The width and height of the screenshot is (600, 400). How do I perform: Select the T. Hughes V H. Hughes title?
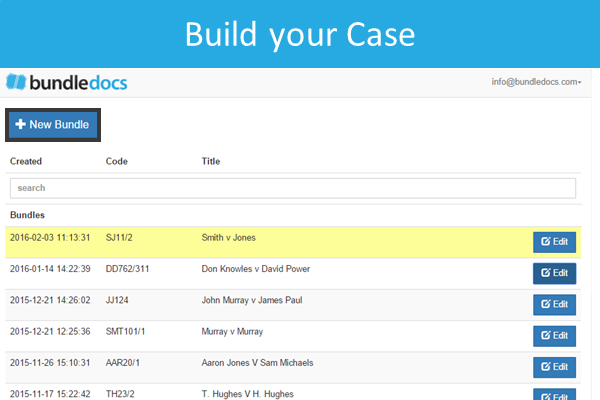tap(248, 394)
